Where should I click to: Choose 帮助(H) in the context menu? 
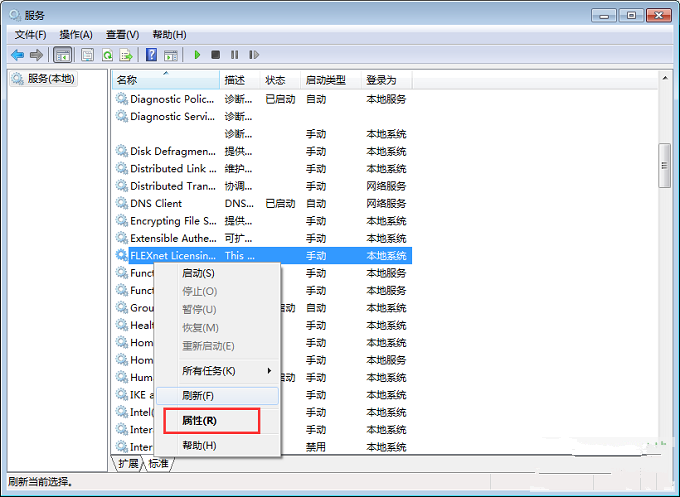217,445
